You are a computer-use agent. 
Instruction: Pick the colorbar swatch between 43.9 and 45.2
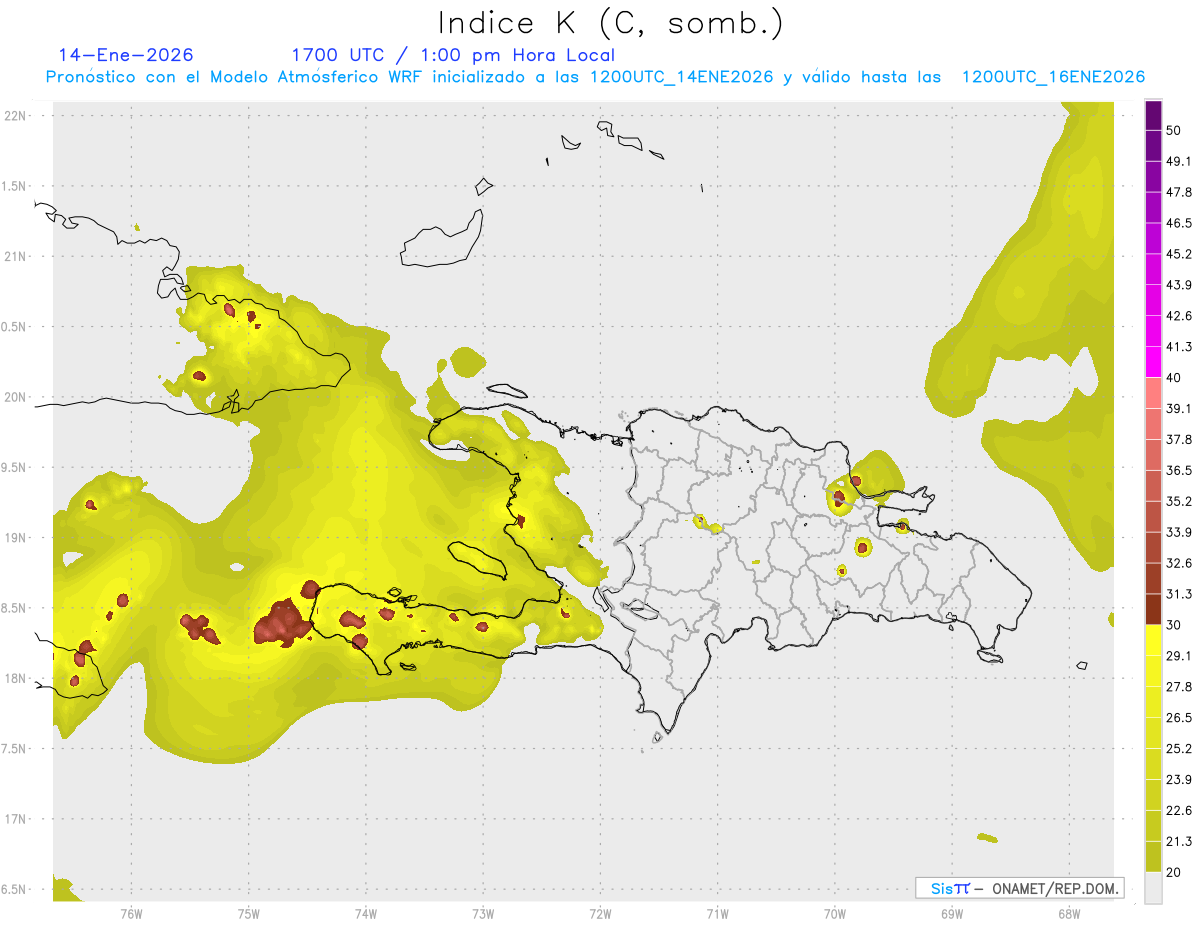point(1153,269)
